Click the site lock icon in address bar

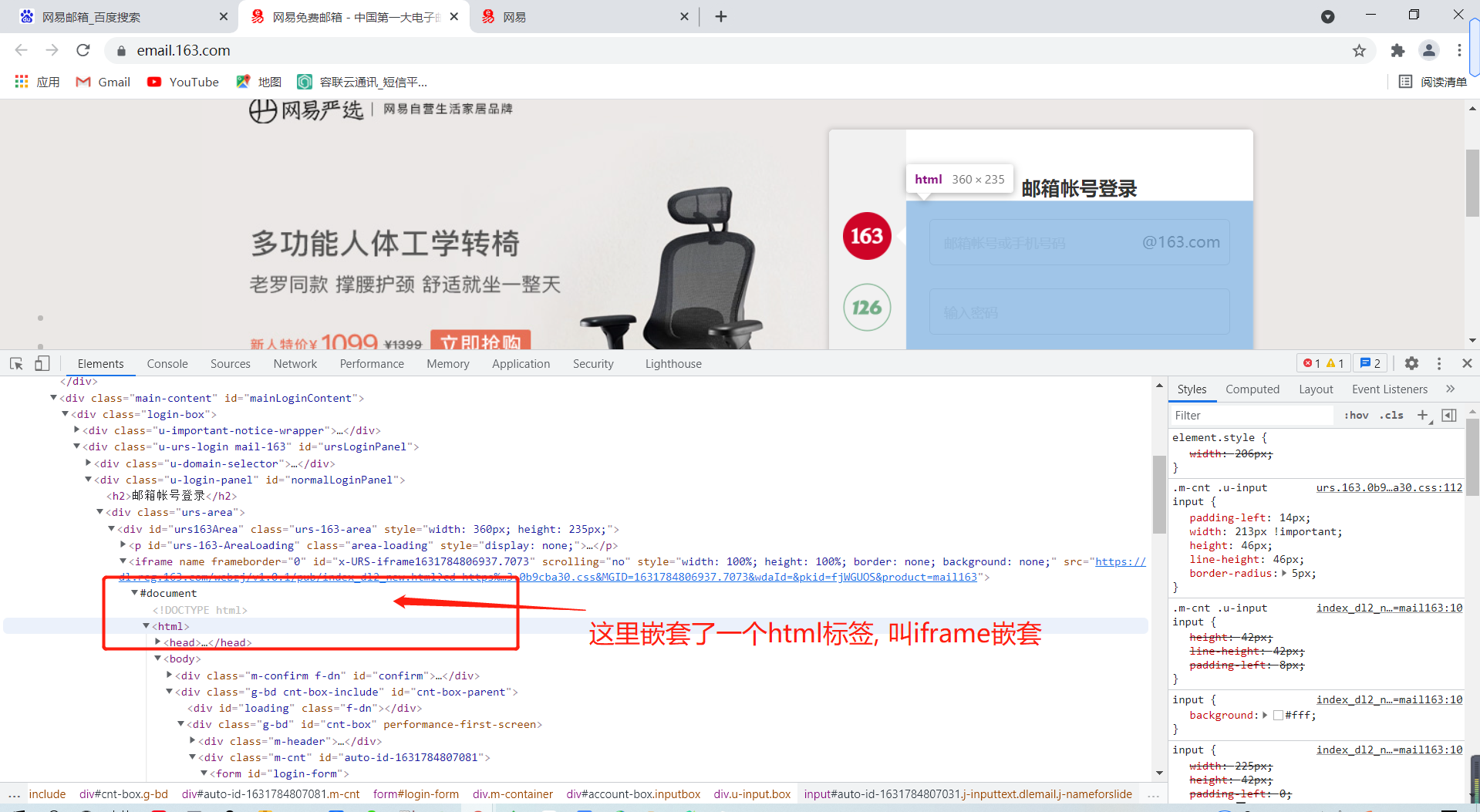120,51
